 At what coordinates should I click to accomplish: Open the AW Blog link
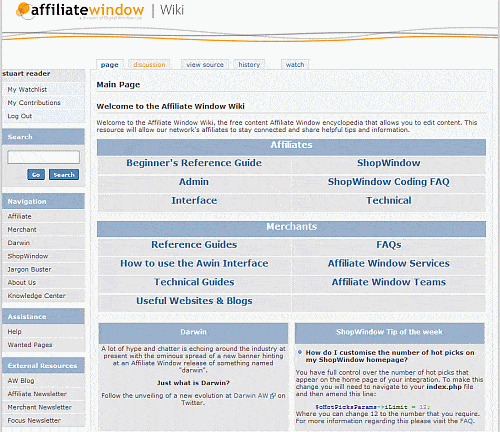pos(21,381)
